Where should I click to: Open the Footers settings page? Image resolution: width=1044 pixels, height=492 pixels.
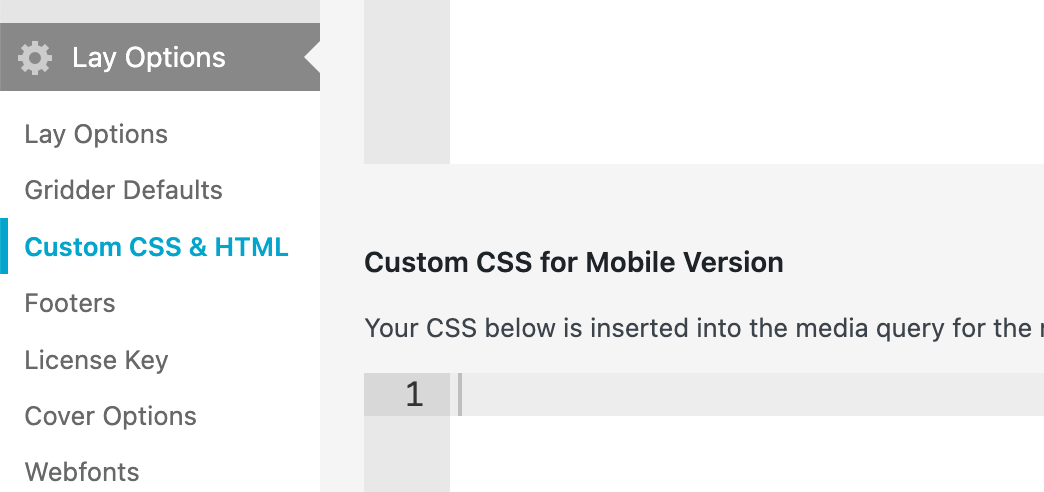point(70,303)
